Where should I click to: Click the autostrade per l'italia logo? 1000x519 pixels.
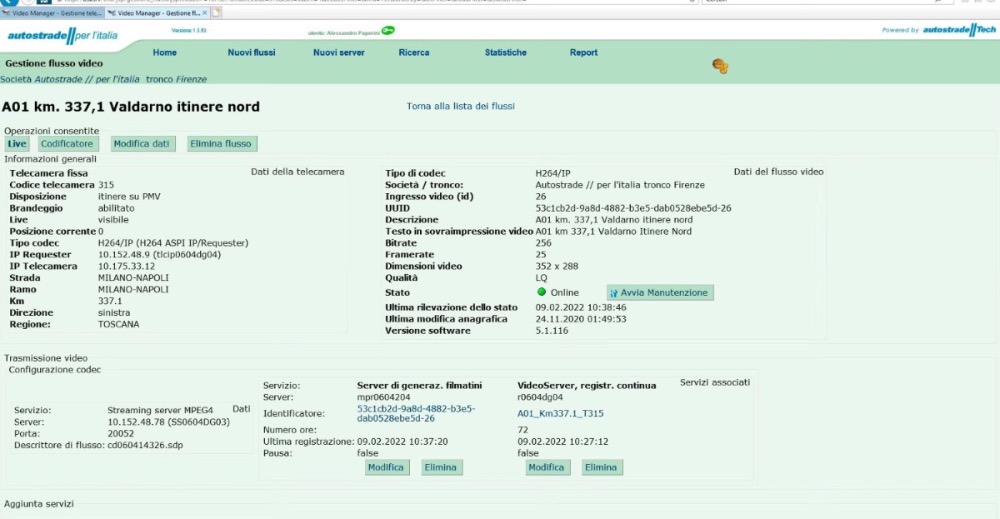tap(62, 36)
